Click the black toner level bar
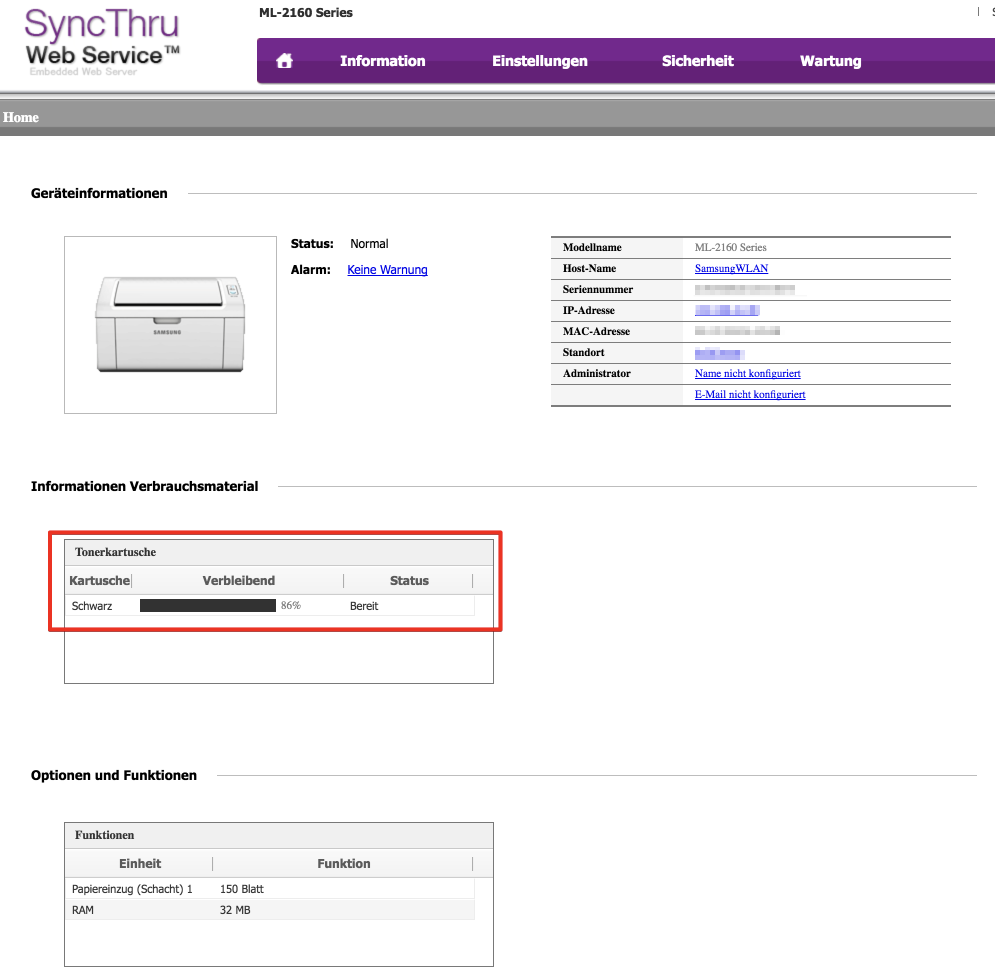Screen dimensions: 995x975 click(x=208, y=606)
